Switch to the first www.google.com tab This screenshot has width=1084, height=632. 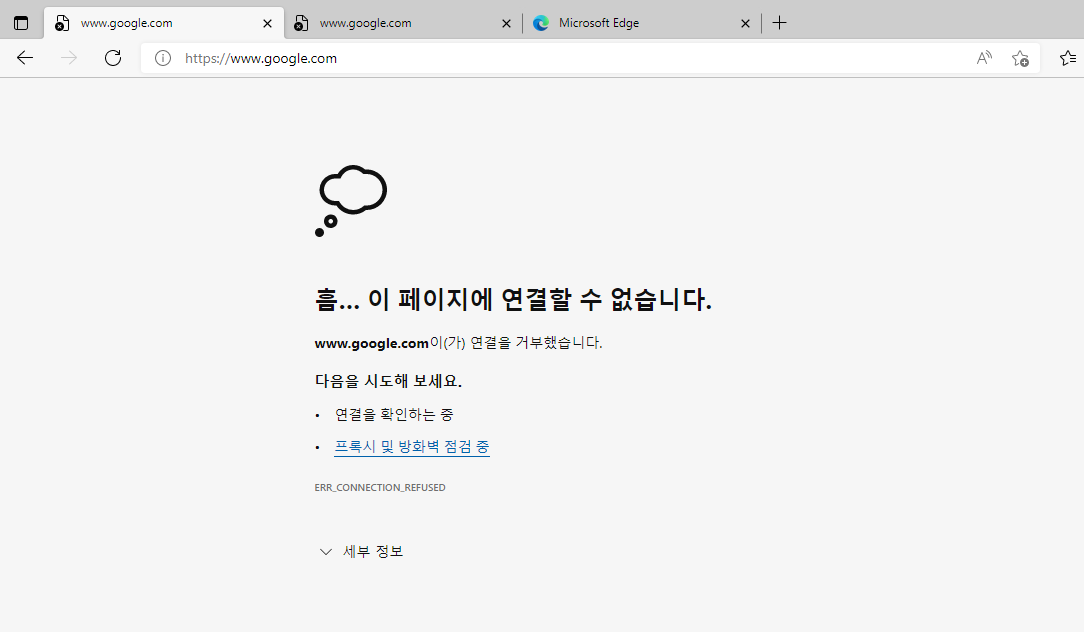[163, 24]
